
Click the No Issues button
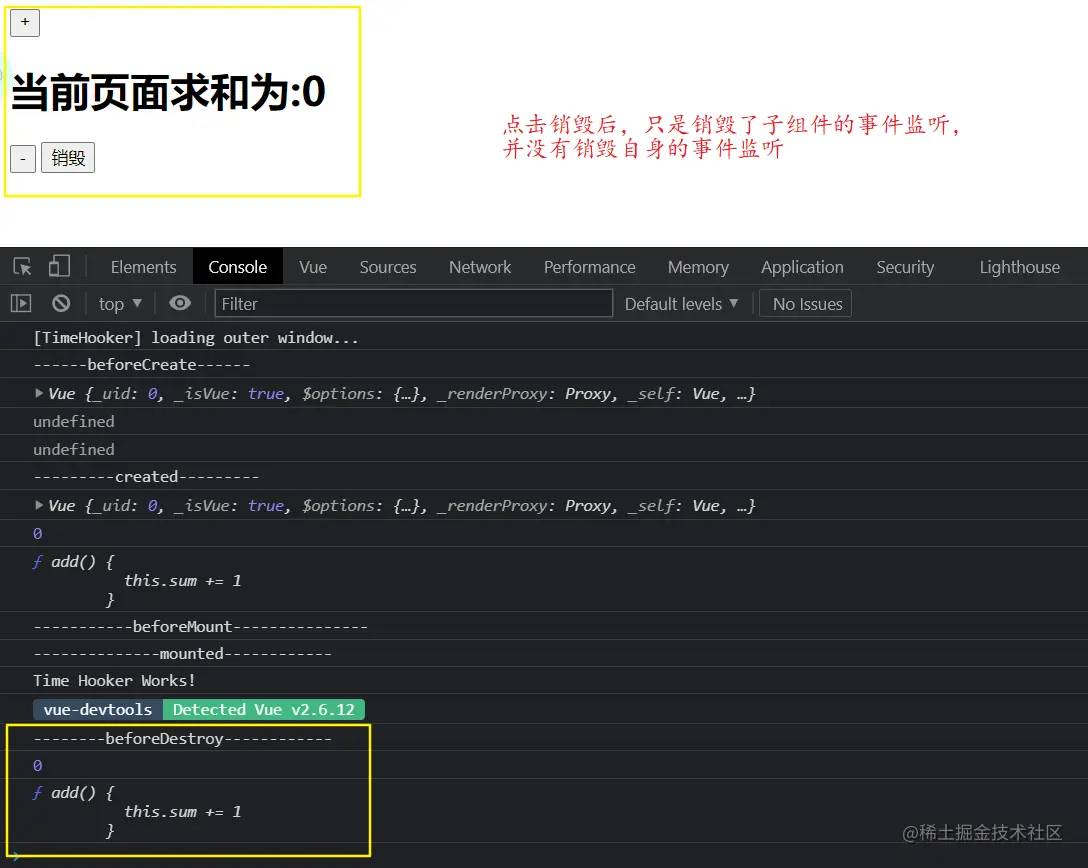(806, 304)
